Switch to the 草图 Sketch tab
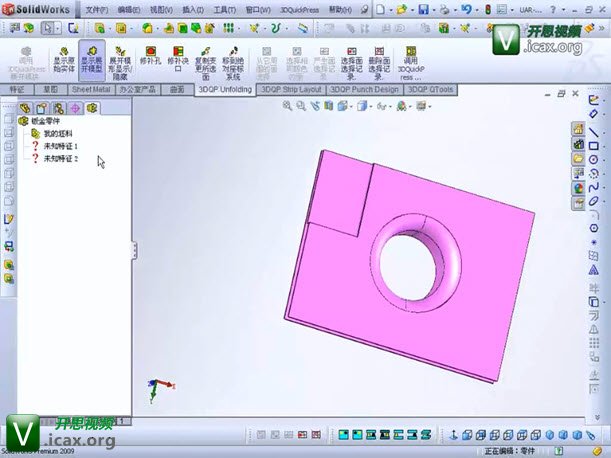The width and height of the screenshot is (611, 458). tap(50, 89)
